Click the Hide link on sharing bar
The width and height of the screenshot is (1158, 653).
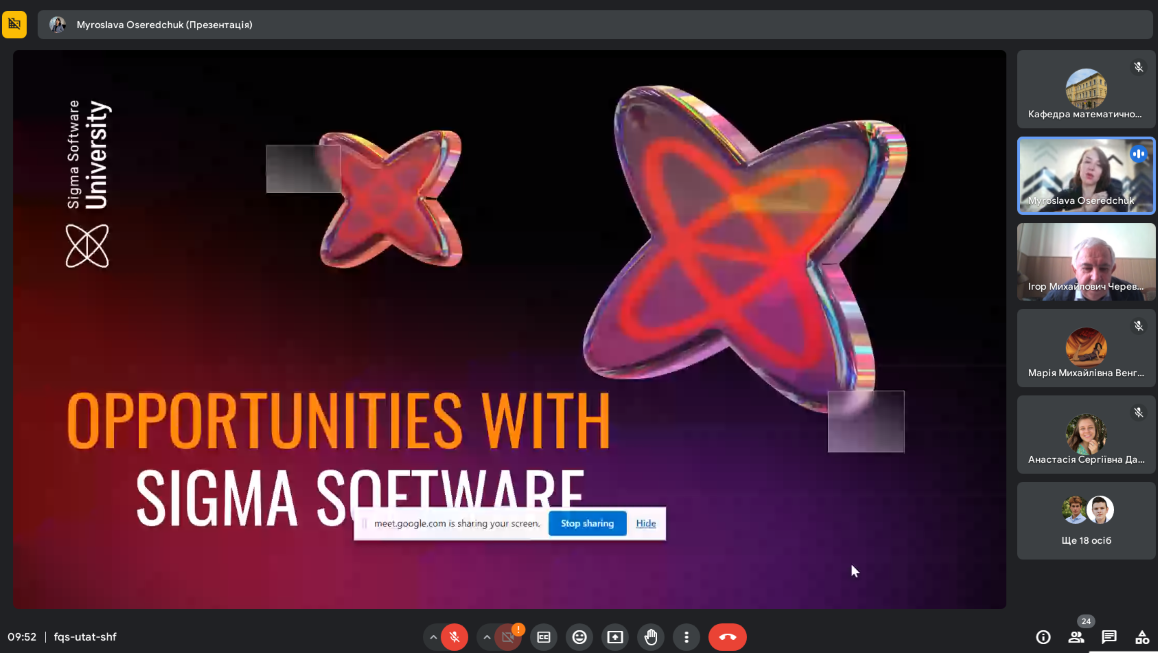click(x=645, y=523)
